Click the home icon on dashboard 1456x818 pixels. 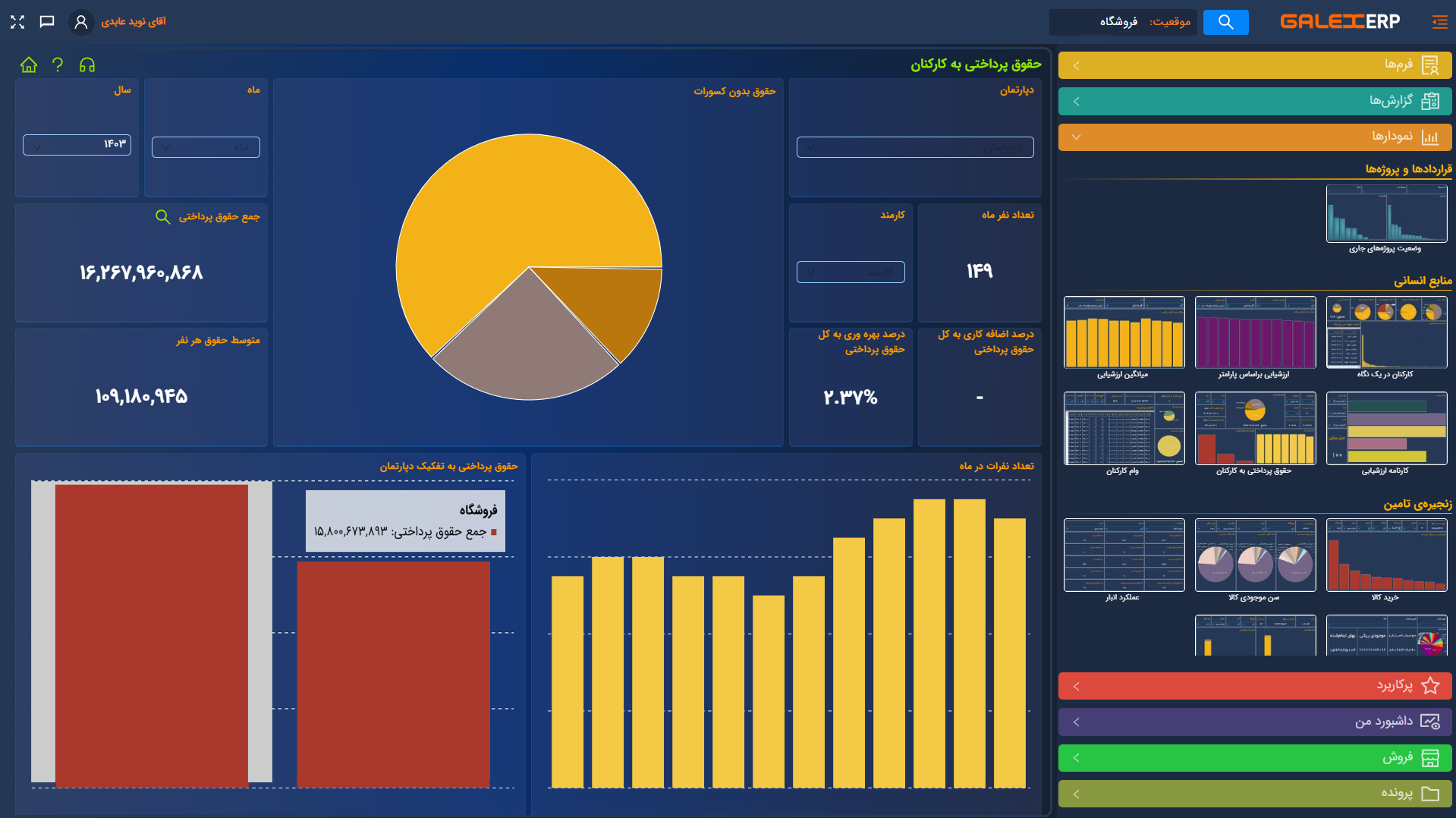click(29, 65)
